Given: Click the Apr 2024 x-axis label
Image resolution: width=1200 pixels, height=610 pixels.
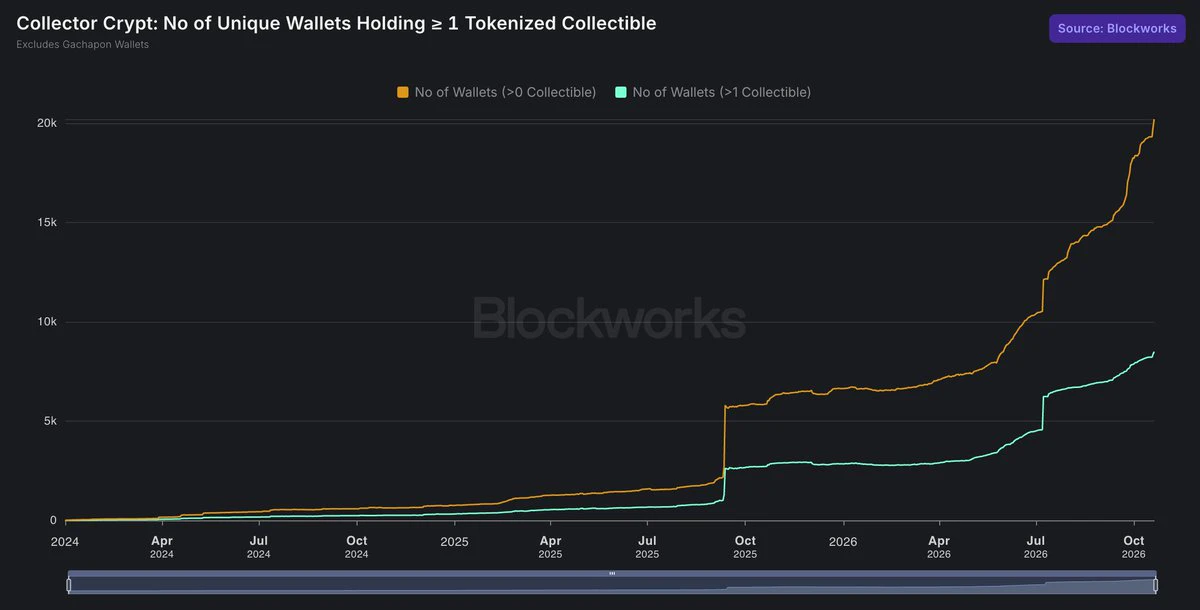Looking at the screenshot, I should [162, 547].
